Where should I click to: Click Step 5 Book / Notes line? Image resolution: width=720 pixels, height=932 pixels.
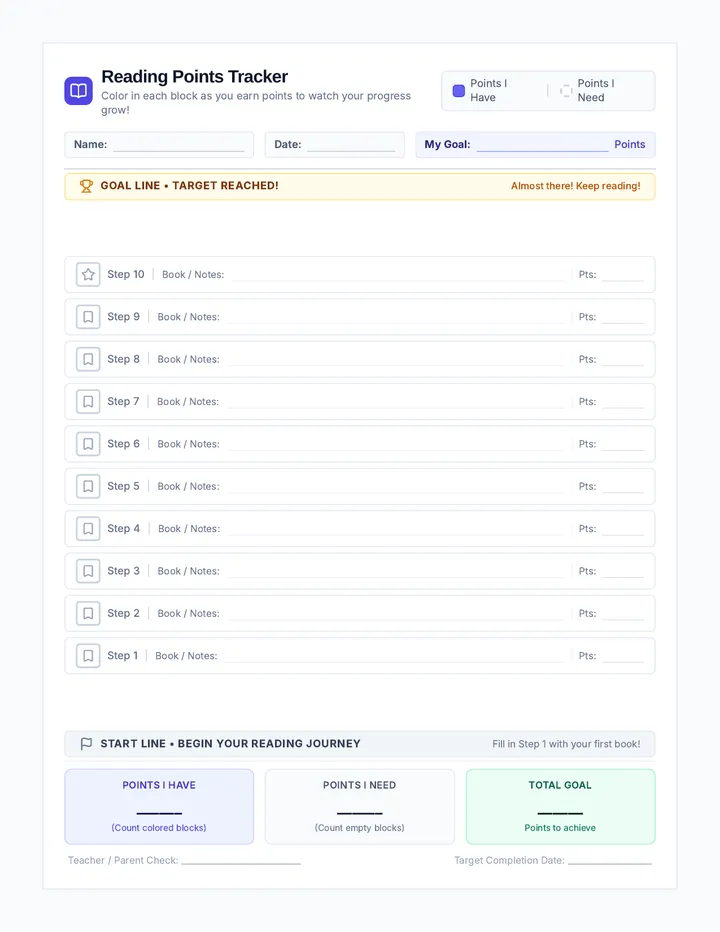pos(395,487)
